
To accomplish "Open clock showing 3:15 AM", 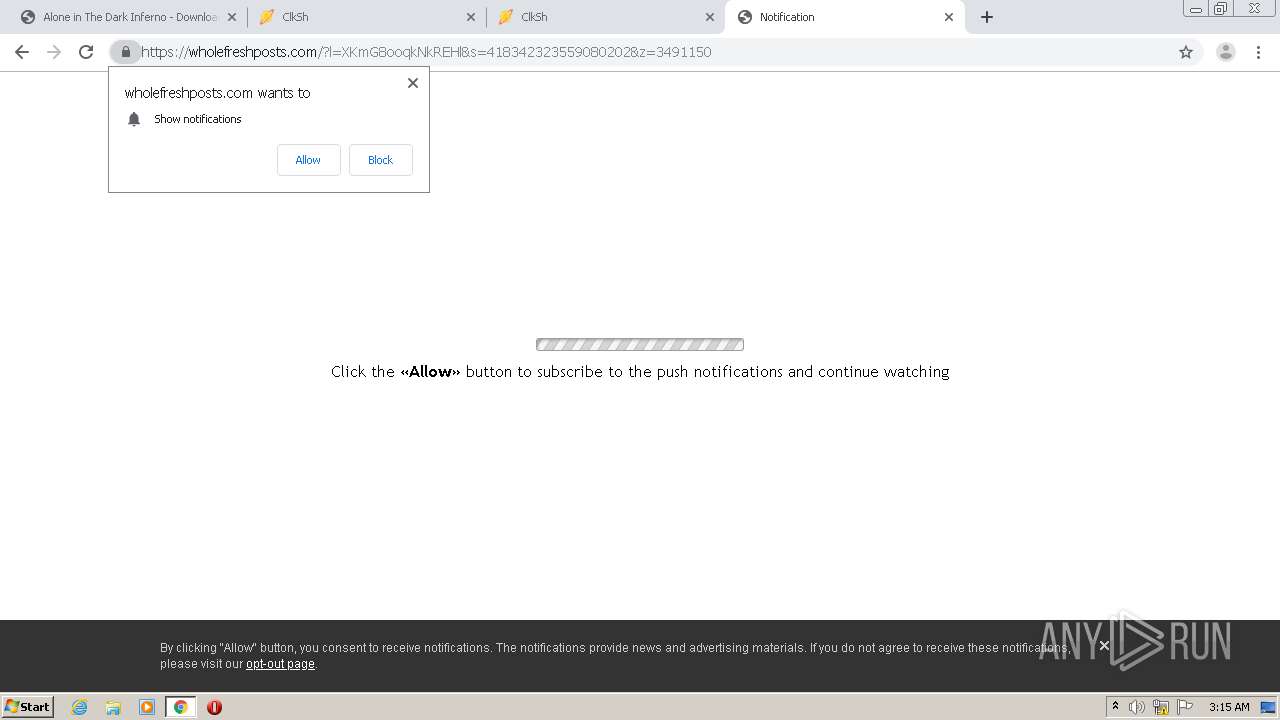I will 1229,707.
